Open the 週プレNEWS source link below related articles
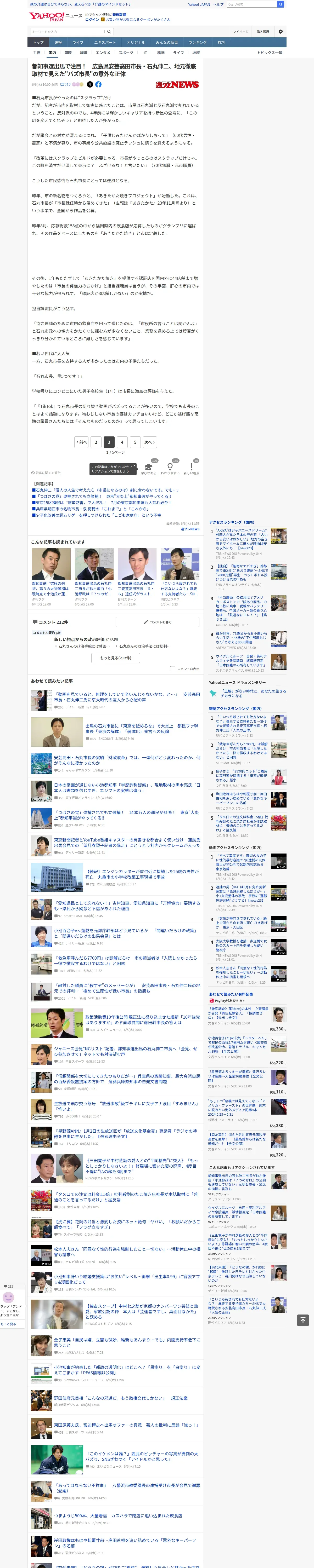Image resolution: width=314 pixels, height=1568 pixels. click(190, 529)
